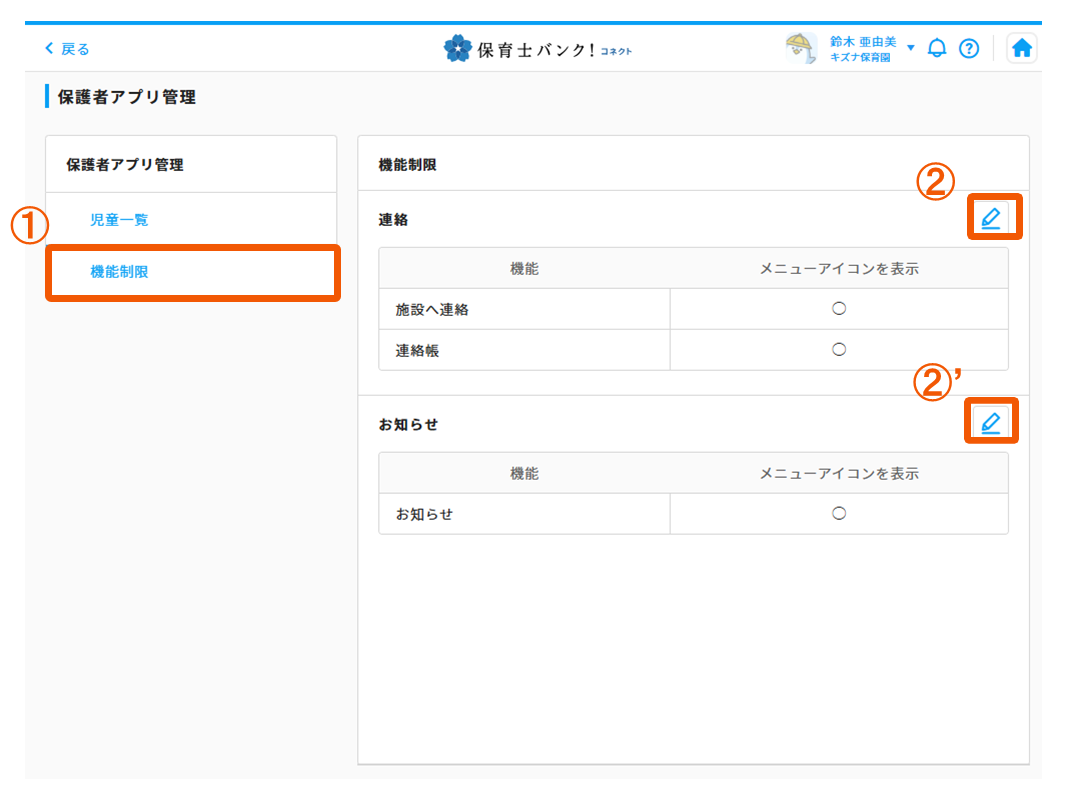Open 児童一覧 in the sidebar
This screenshot has height=800, width=1067.
119,220
